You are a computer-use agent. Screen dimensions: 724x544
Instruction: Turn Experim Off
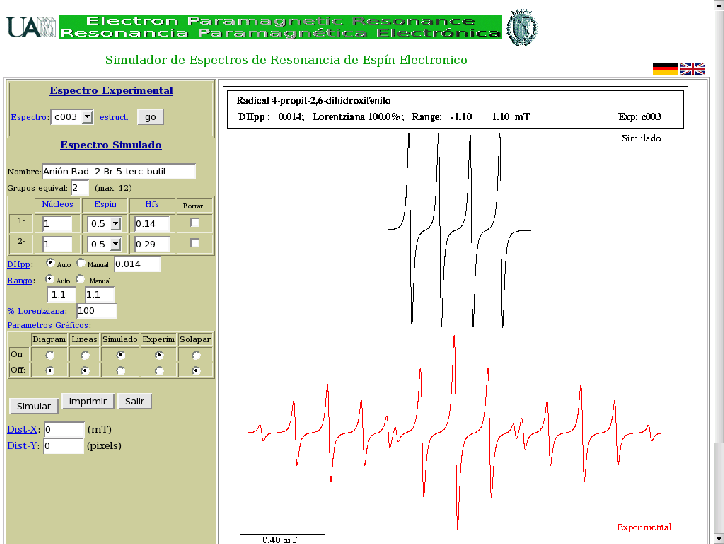point(159,370)
